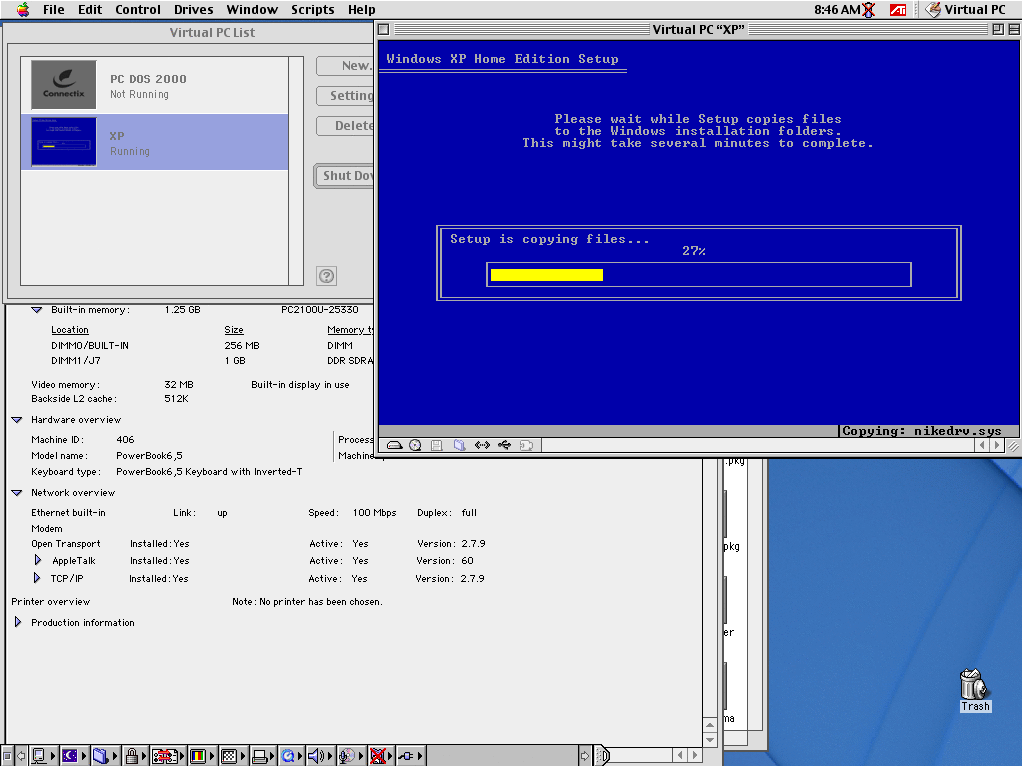This screenshot has width=1022, height=766.
Task: Collapse the Network overview section
Action: pyautogui.click(x=17, y=493)
